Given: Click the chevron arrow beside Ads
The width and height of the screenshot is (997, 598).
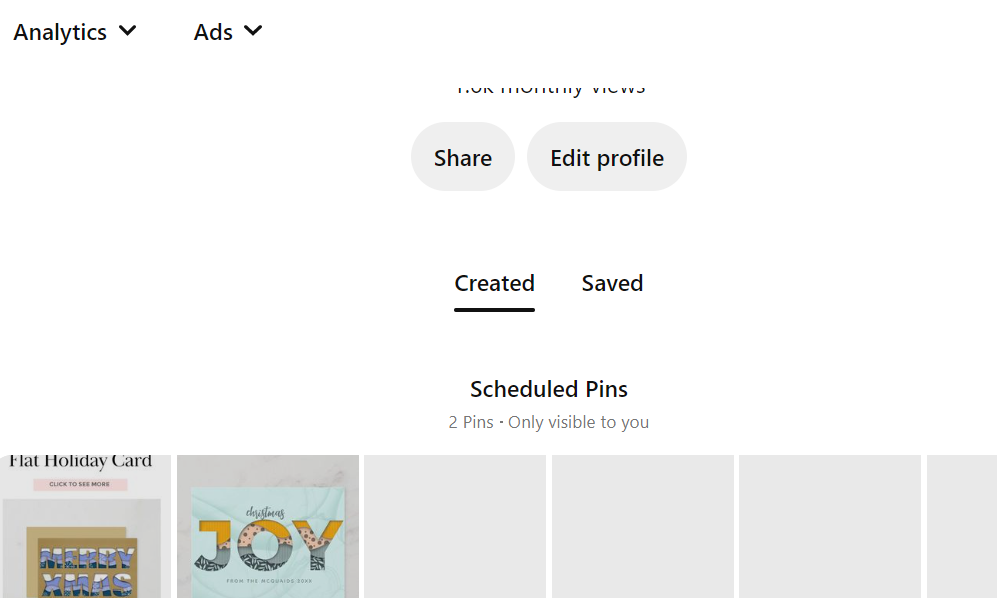Looking at the screenshot, I should (253, 31).
